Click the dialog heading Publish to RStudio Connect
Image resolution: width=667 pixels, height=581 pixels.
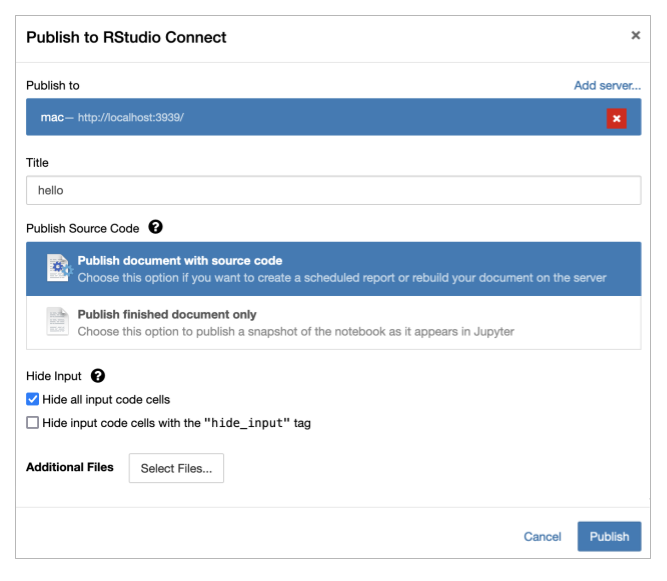click(x=126, y=37)
